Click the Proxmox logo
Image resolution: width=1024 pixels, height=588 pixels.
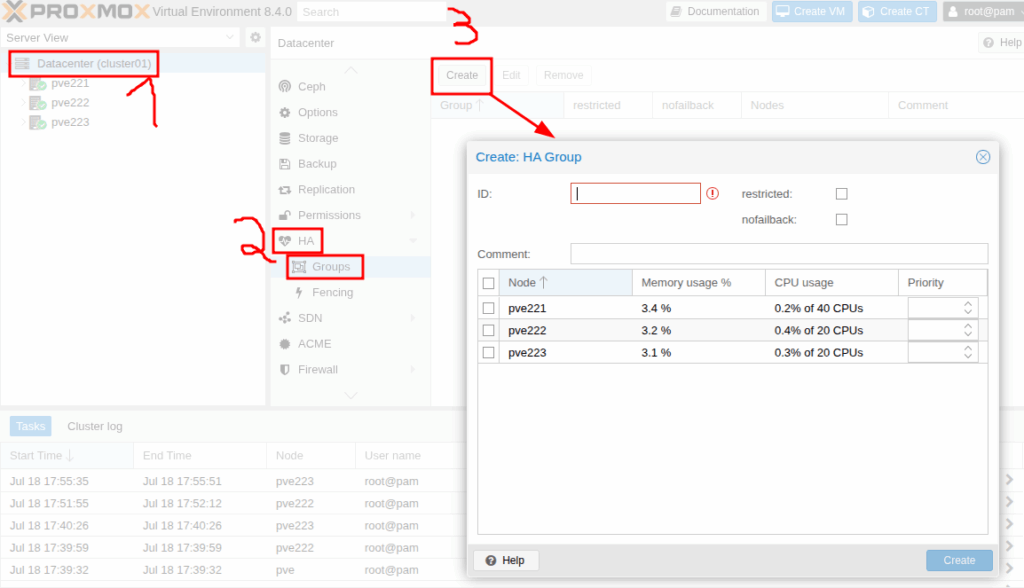pos(76,11)
